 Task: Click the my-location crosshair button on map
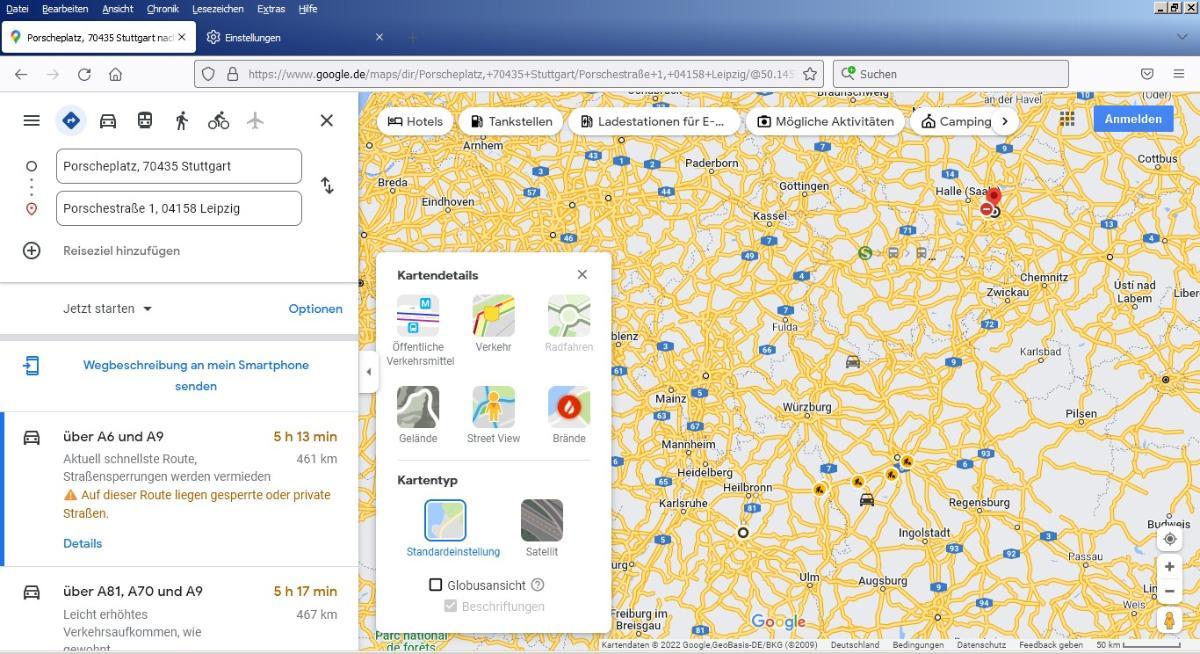click(x=1169, y=539)
